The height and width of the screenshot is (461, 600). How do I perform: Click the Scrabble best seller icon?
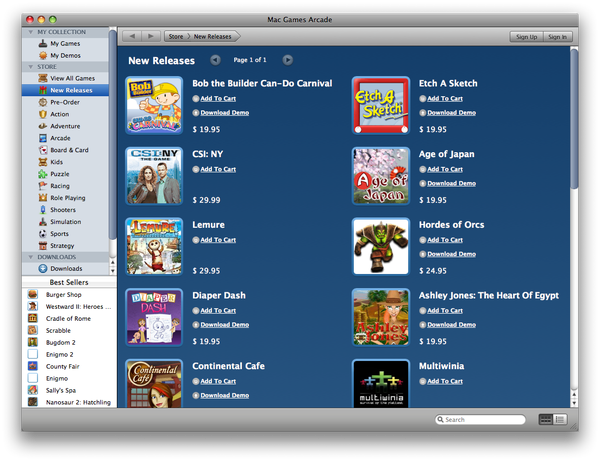click(33, 330)
